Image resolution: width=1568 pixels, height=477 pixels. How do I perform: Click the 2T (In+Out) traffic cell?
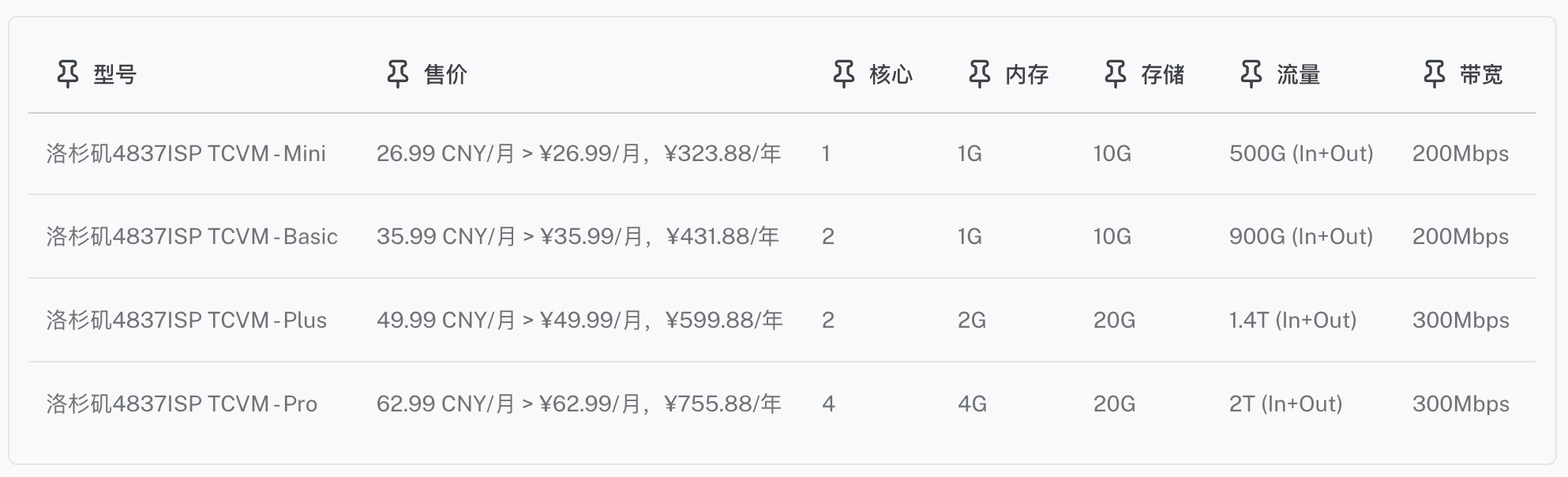tap(1285, 404)
